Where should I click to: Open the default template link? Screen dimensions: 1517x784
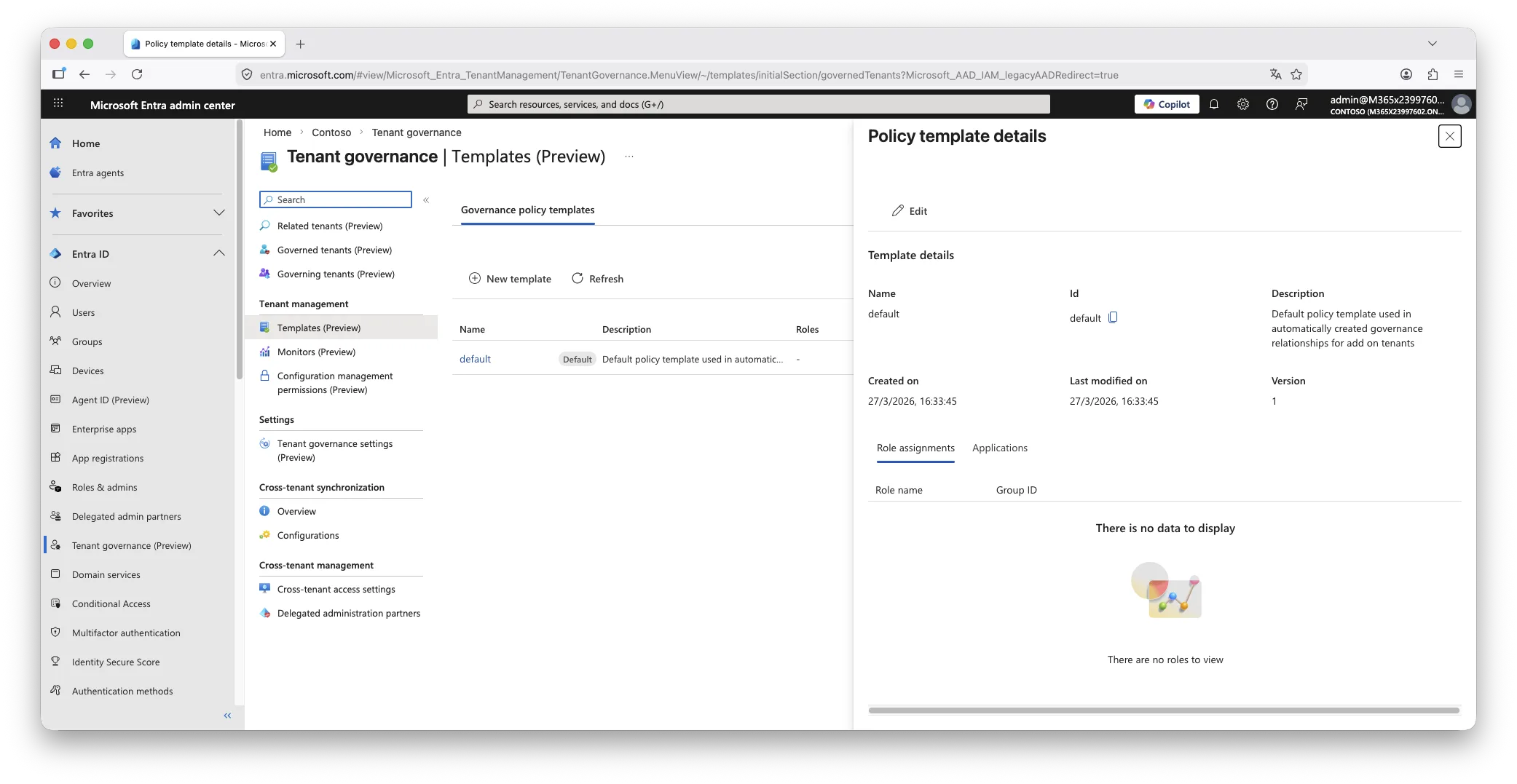point(475,359)
